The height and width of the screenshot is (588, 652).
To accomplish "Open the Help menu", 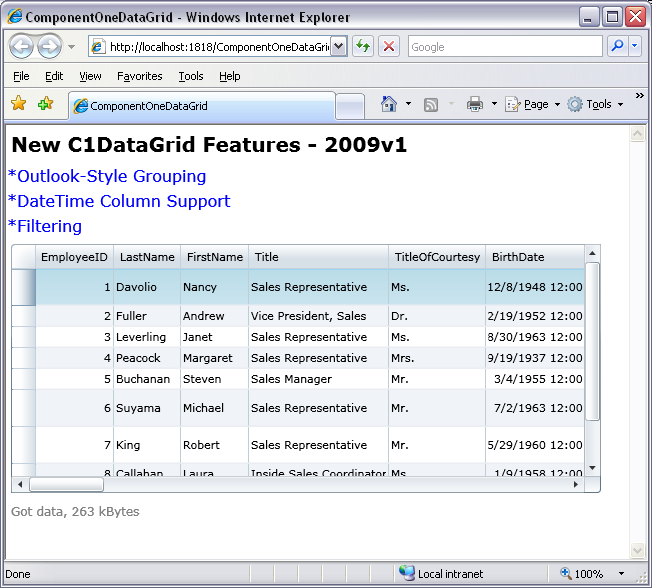I will 230,76.
